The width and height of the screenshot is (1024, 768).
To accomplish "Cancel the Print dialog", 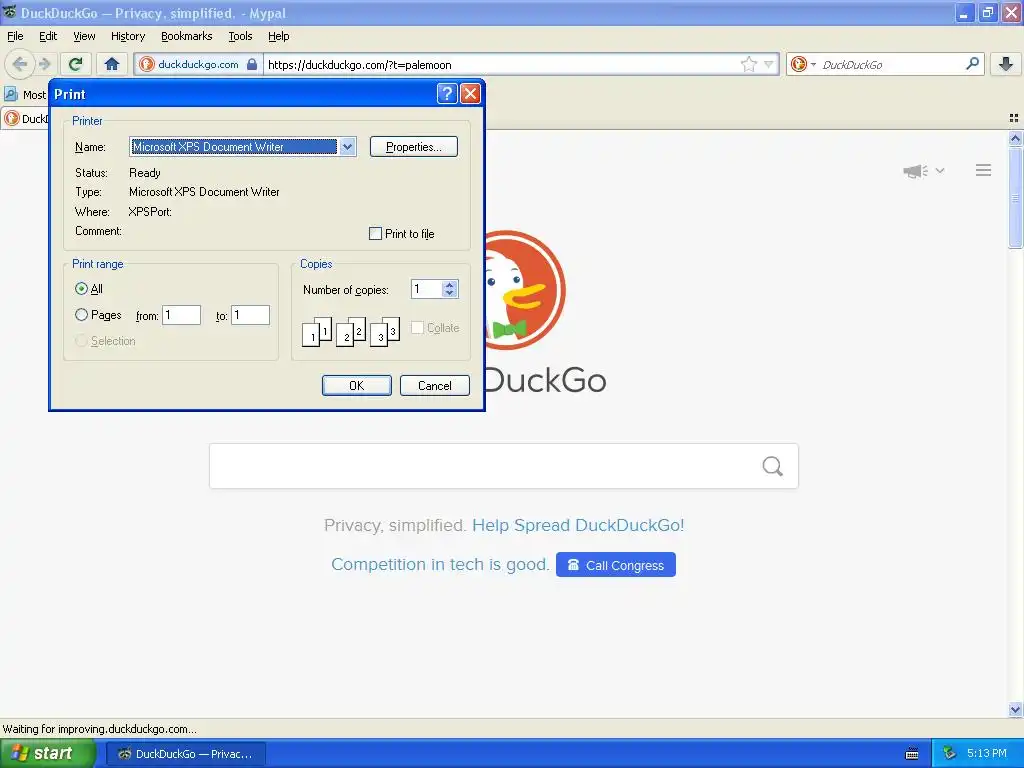I will [x=434, y=385].
